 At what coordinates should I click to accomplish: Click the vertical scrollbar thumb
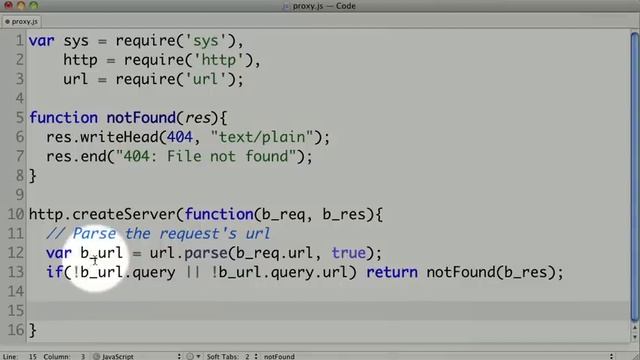(x=635, y=176)
